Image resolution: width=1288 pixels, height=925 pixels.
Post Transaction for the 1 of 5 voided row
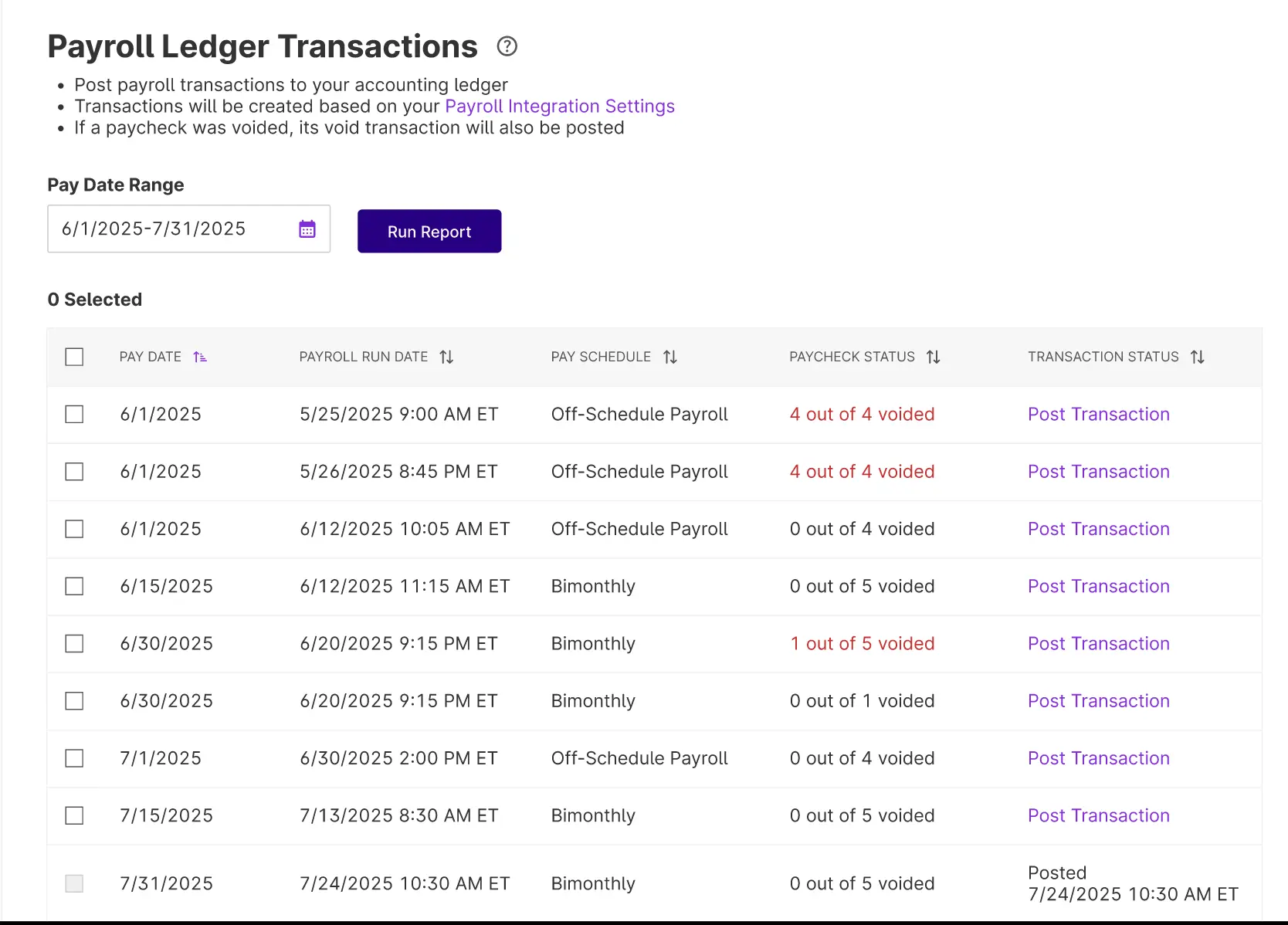(1098, 643)
